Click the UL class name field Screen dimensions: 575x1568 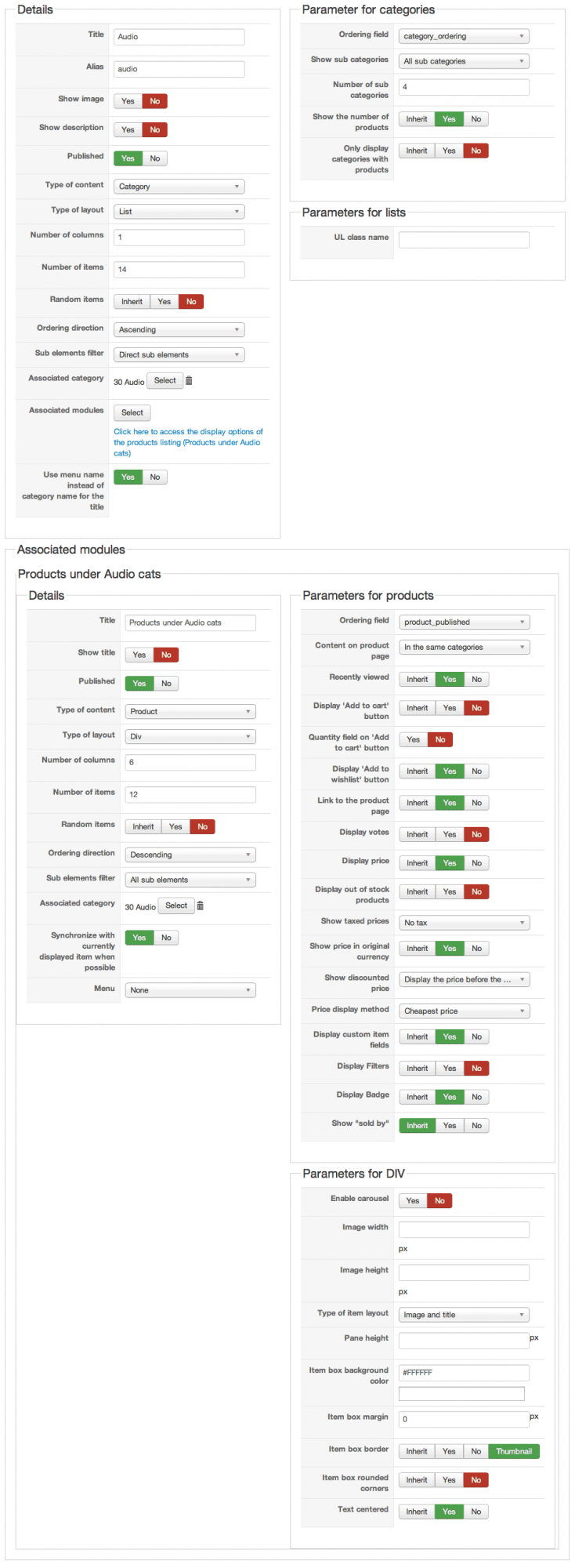(464, 240)
